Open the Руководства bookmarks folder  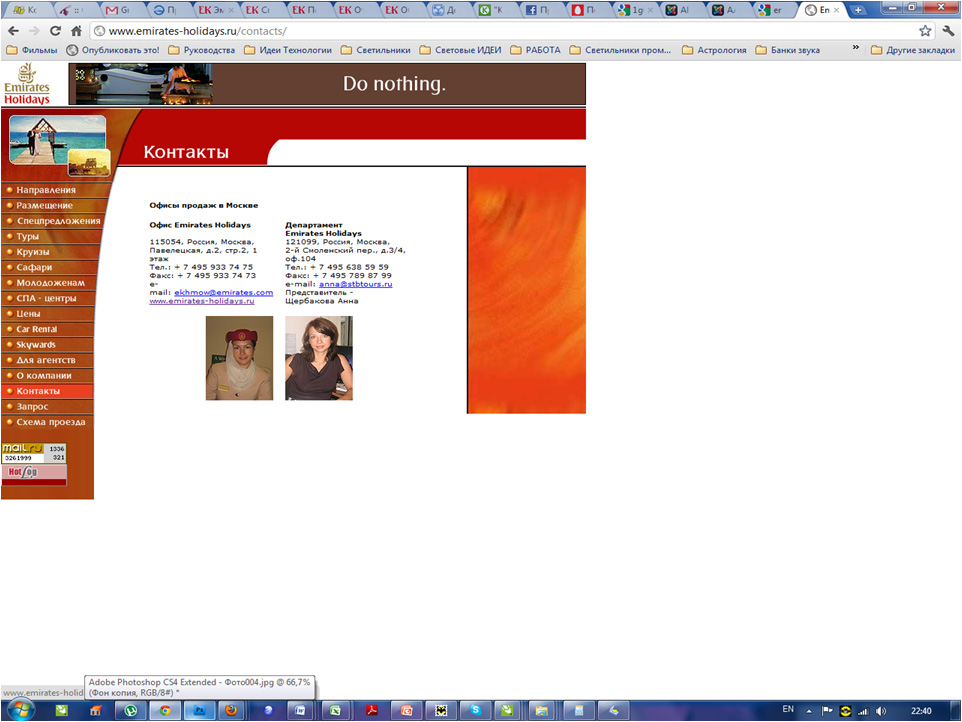coord(201,50)
